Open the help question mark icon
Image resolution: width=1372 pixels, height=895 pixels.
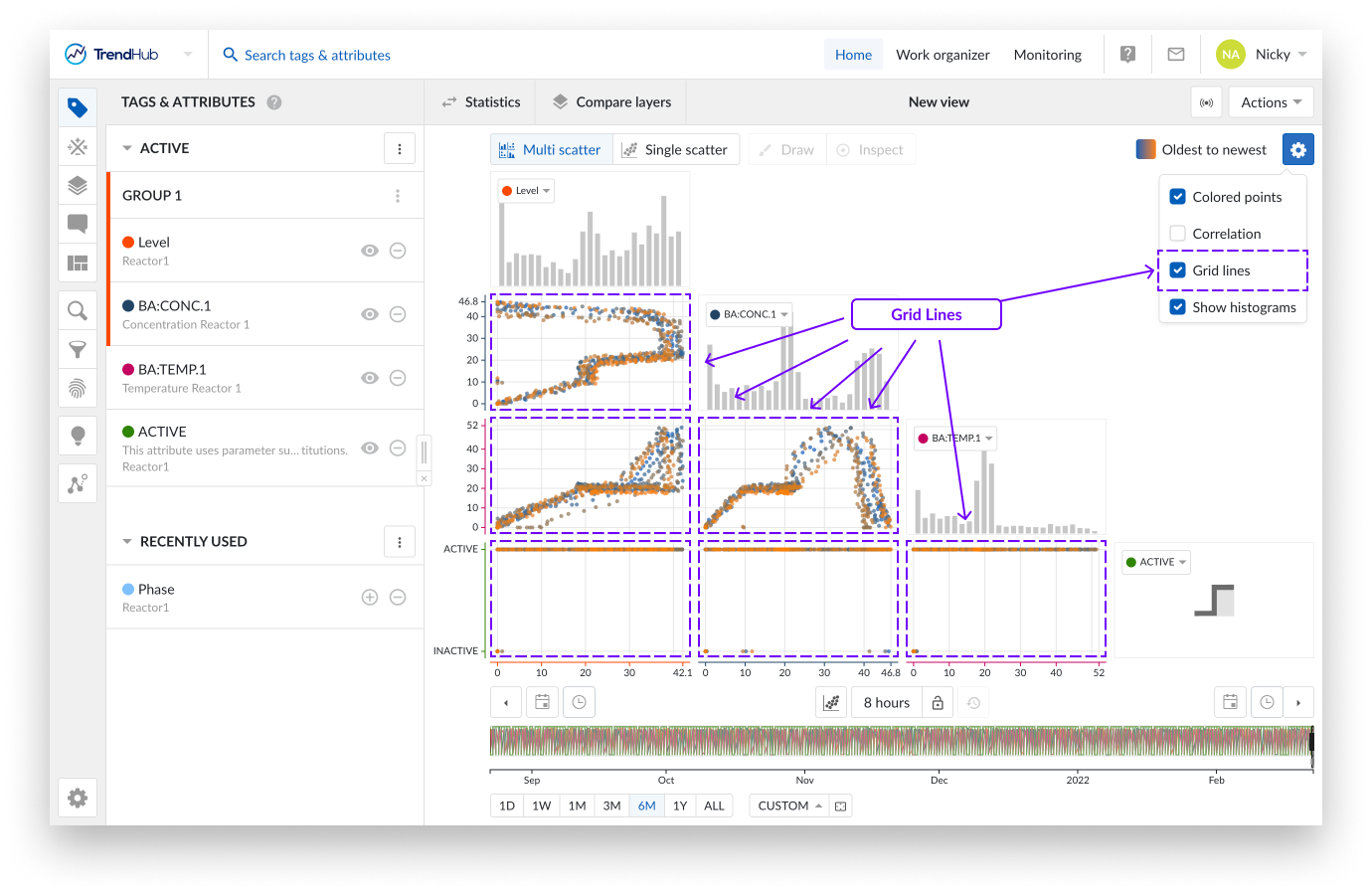(1127, 55)
